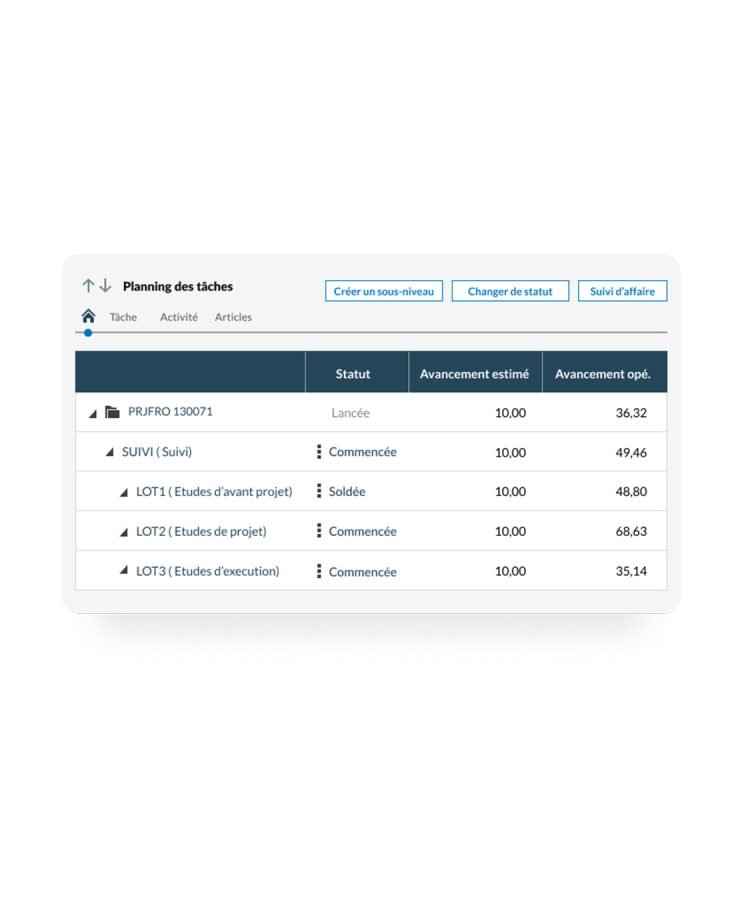Click Changer de statut button
The image size is (740, 920).
click(x=510, y=291)
